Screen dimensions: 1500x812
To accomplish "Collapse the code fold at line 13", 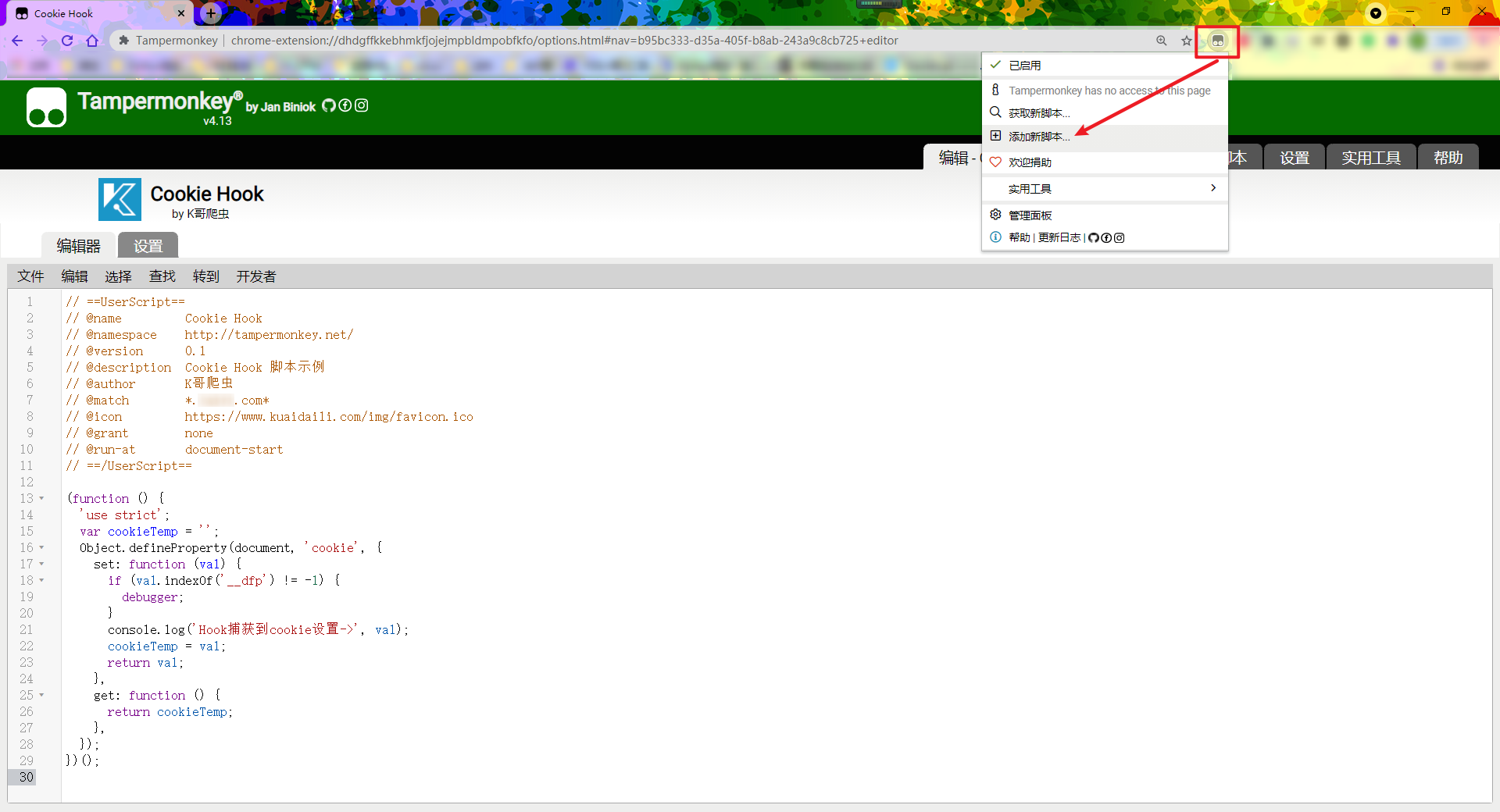I will 41,498.
